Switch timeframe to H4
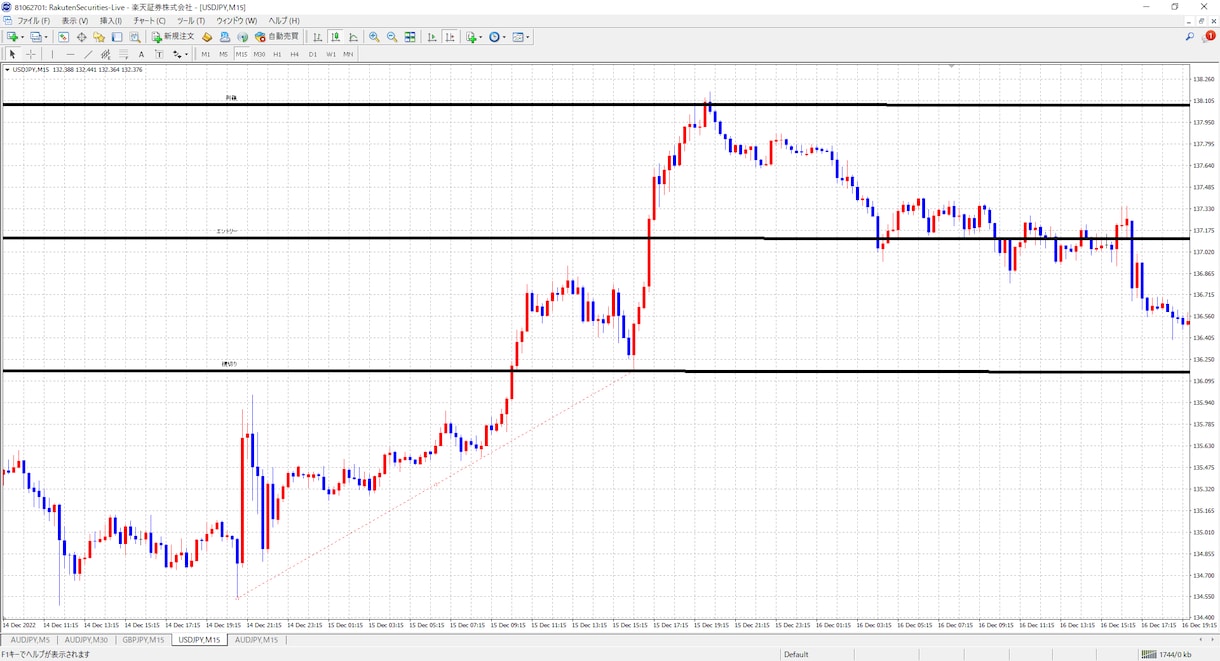The height and width of the screenshot is (661, 1220). (x=295, y=54)
